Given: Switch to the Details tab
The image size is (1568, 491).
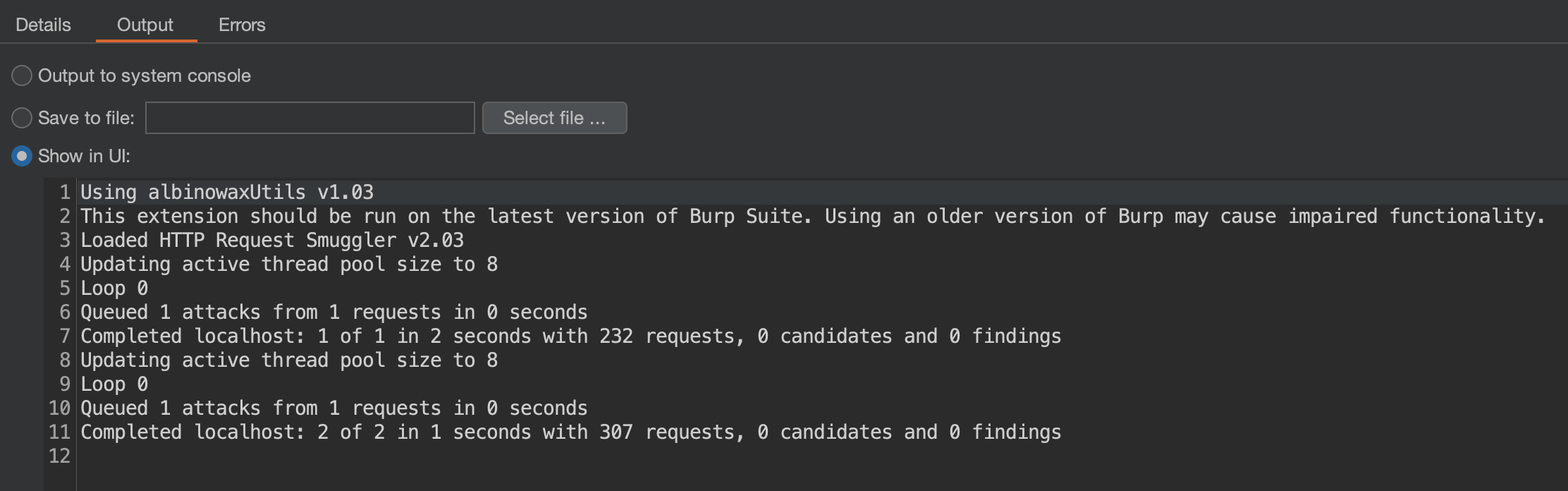Looking at the screenshot, I should pyautogui.click(x=43, y=25).
